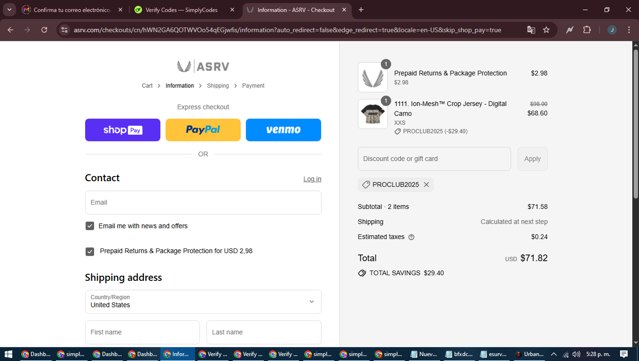Open the Country/Region dropdown
This screenshot has height=361, width=639.
(203, 302)
